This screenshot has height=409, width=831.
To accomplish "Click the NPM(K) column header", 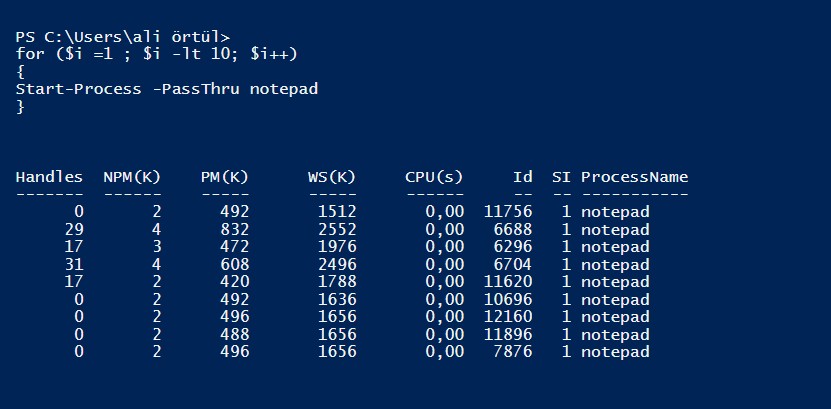I will 132,177.
